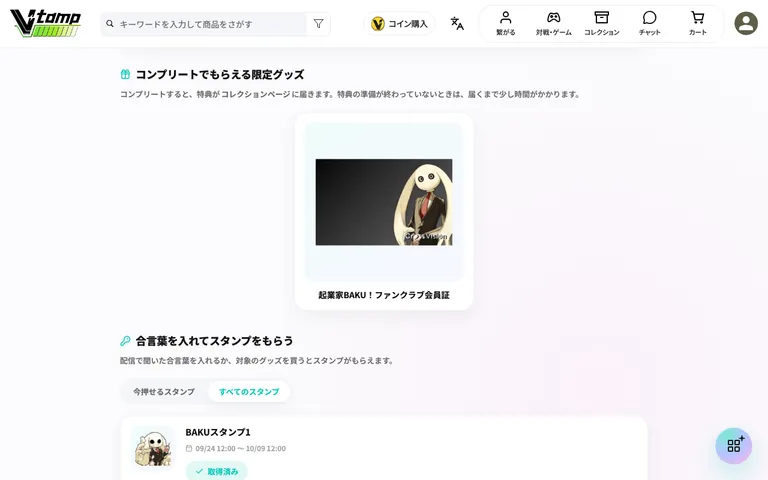768x480 pixels.
Task: Click the Vtomp logo
Action: (x=46, y=23)
